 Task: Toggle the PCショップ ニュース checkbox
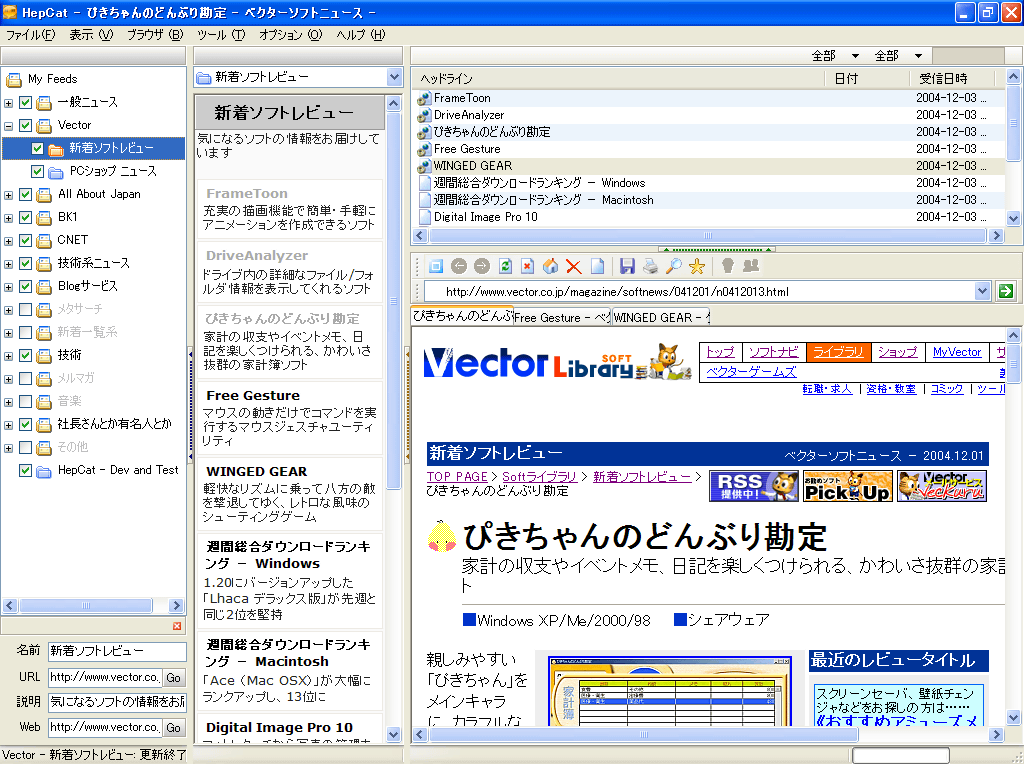(x=37, y=172)
